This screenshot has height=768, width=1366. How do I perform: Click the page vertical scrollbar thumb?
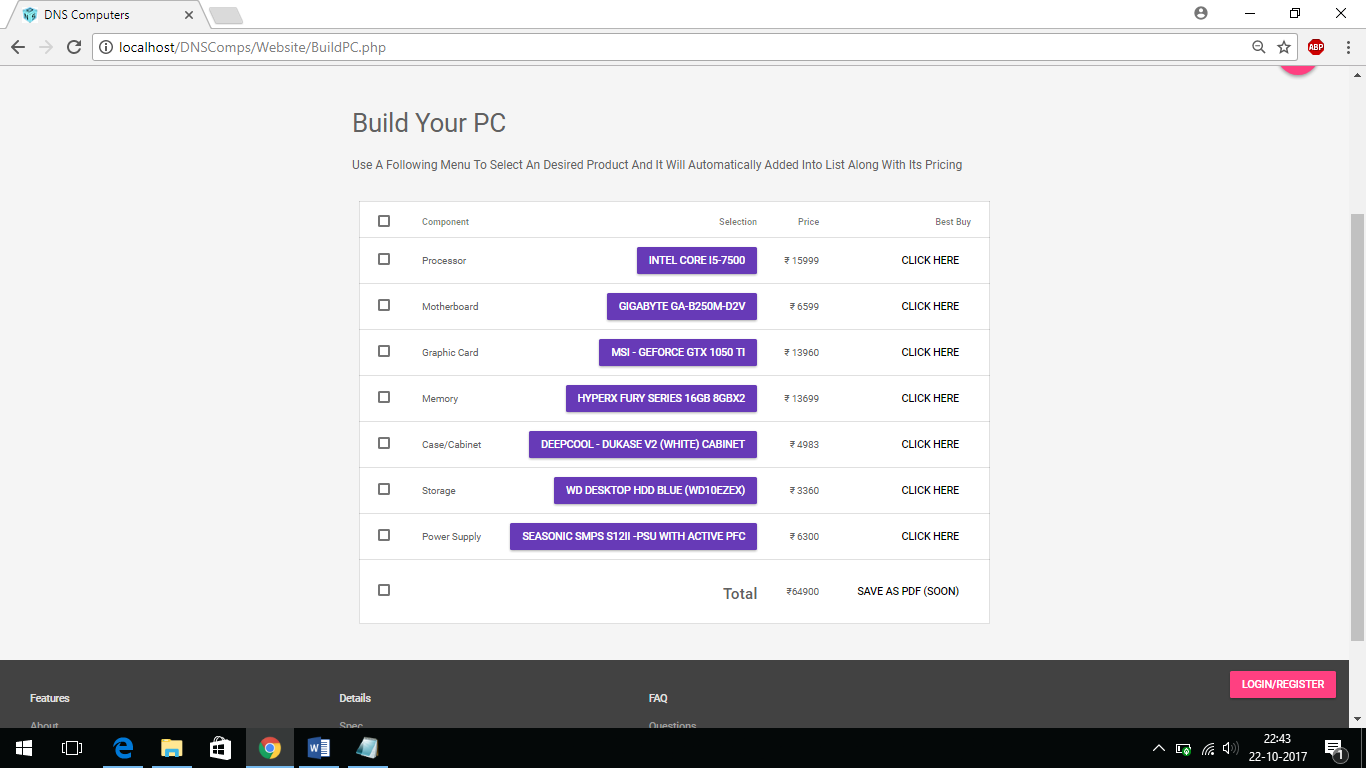click(1357, 426)
